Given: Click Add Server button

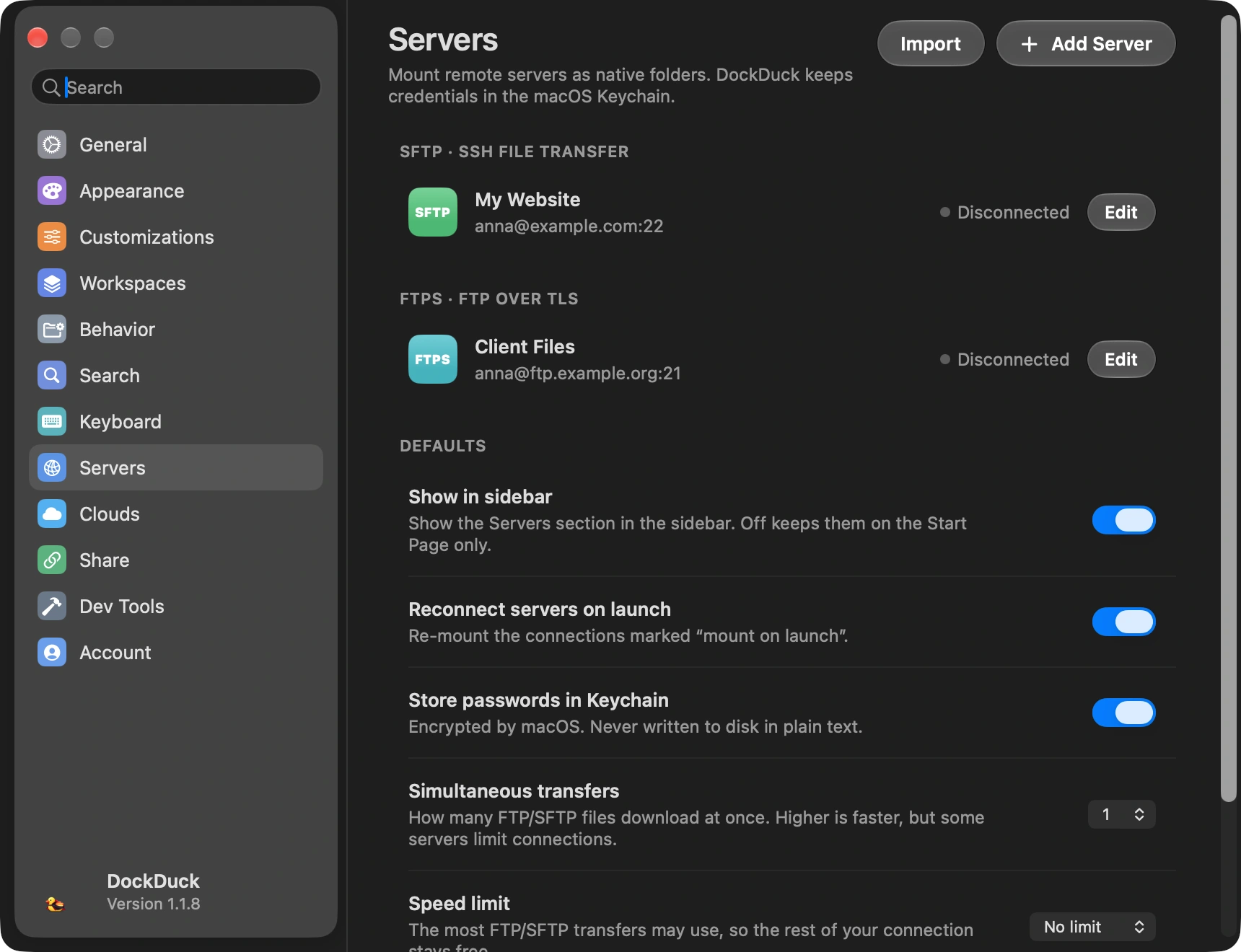Looking at the screenshot, I should point(1086,43).
